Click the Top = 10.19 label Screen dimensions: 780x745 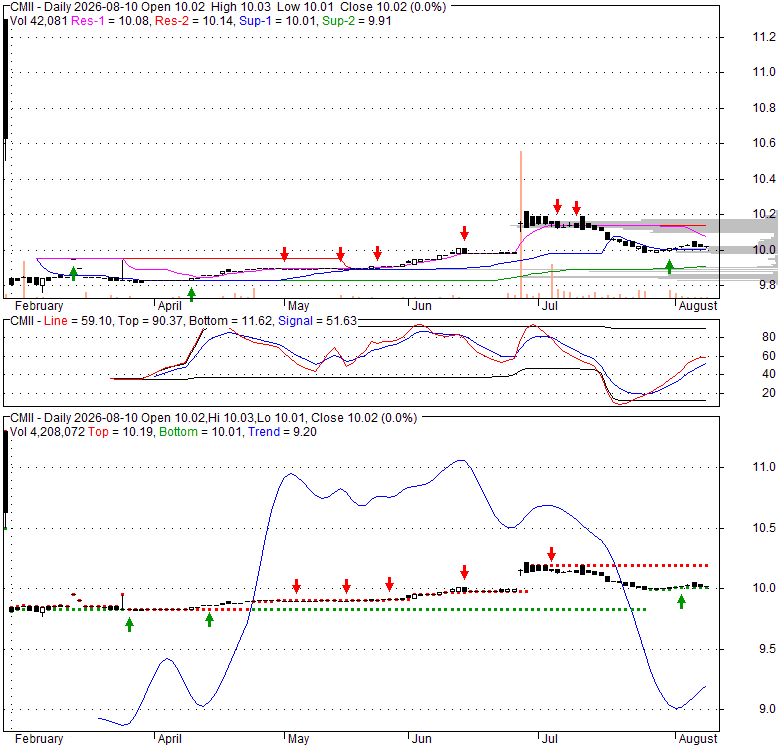121,432
